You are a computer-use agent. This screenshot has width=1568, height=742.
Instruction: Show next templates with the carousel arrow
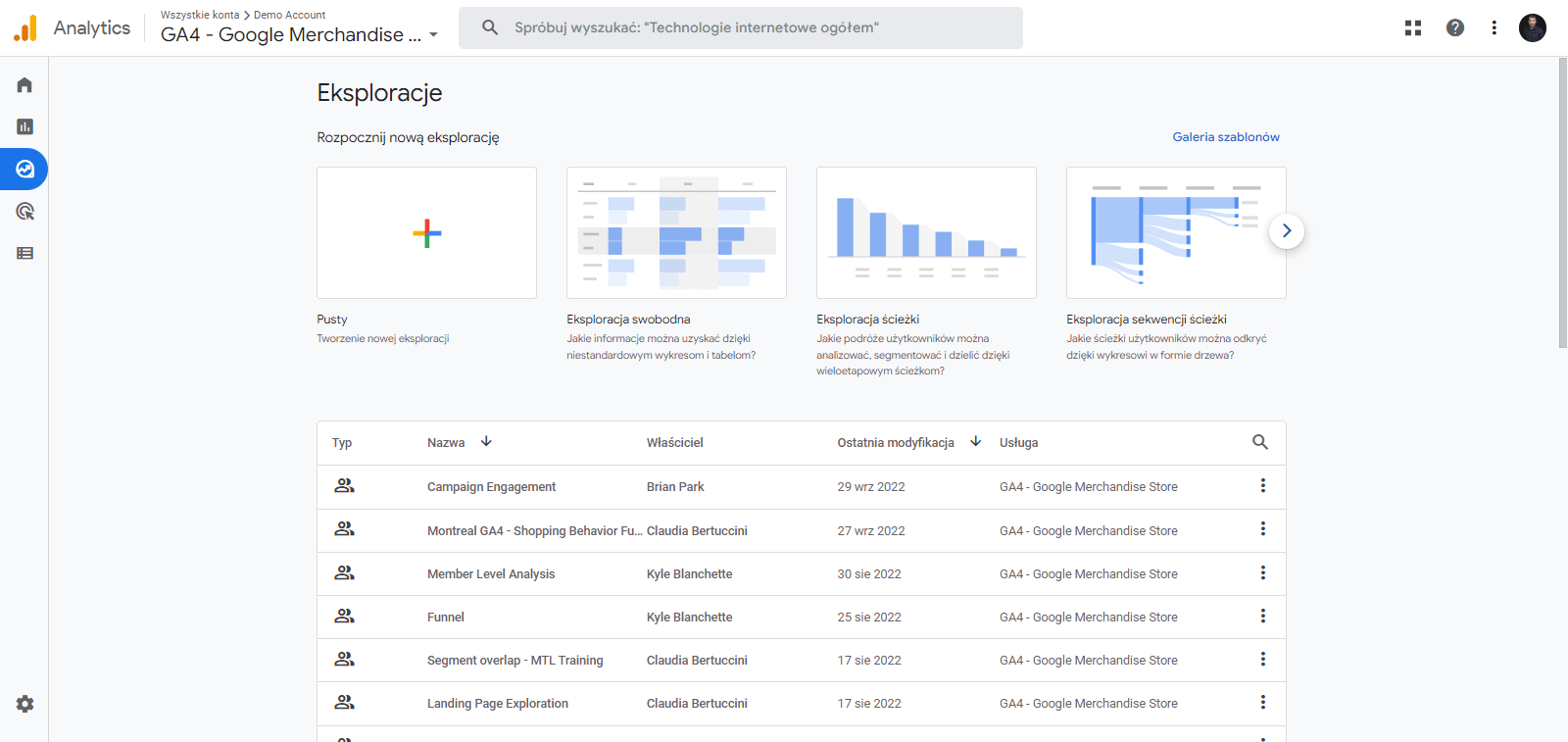click(1286, 231)
